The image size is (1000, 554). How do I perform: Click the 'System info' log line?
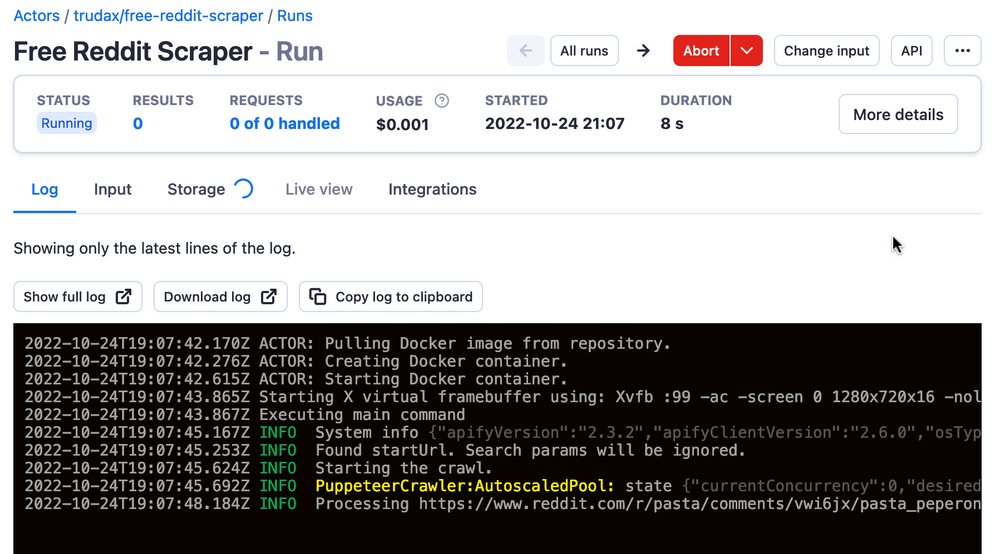[503, 433]
